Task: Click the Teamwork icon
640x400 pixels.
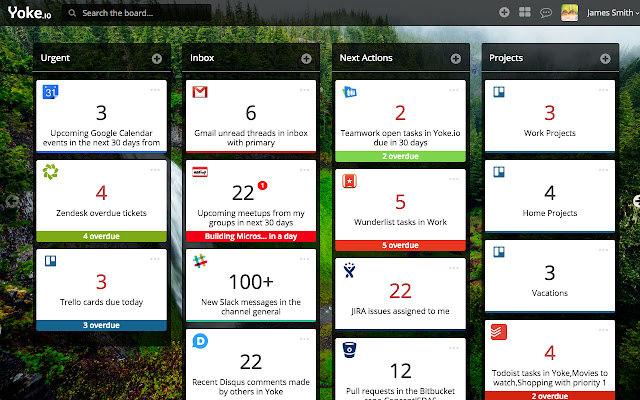Action: point(349,92)
